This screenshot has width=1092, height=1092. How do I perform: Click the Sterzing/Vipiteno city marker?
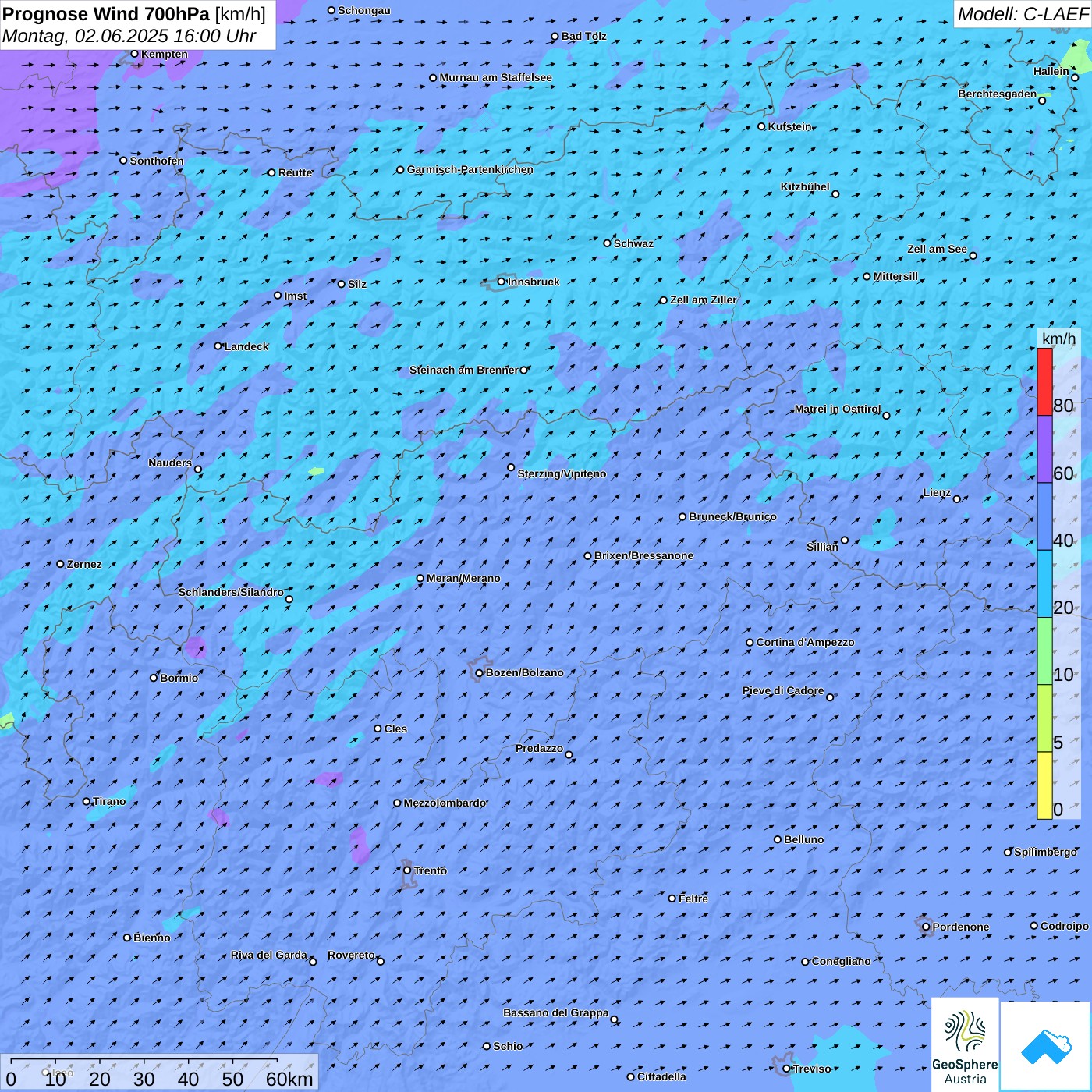(x=512, y=468)
